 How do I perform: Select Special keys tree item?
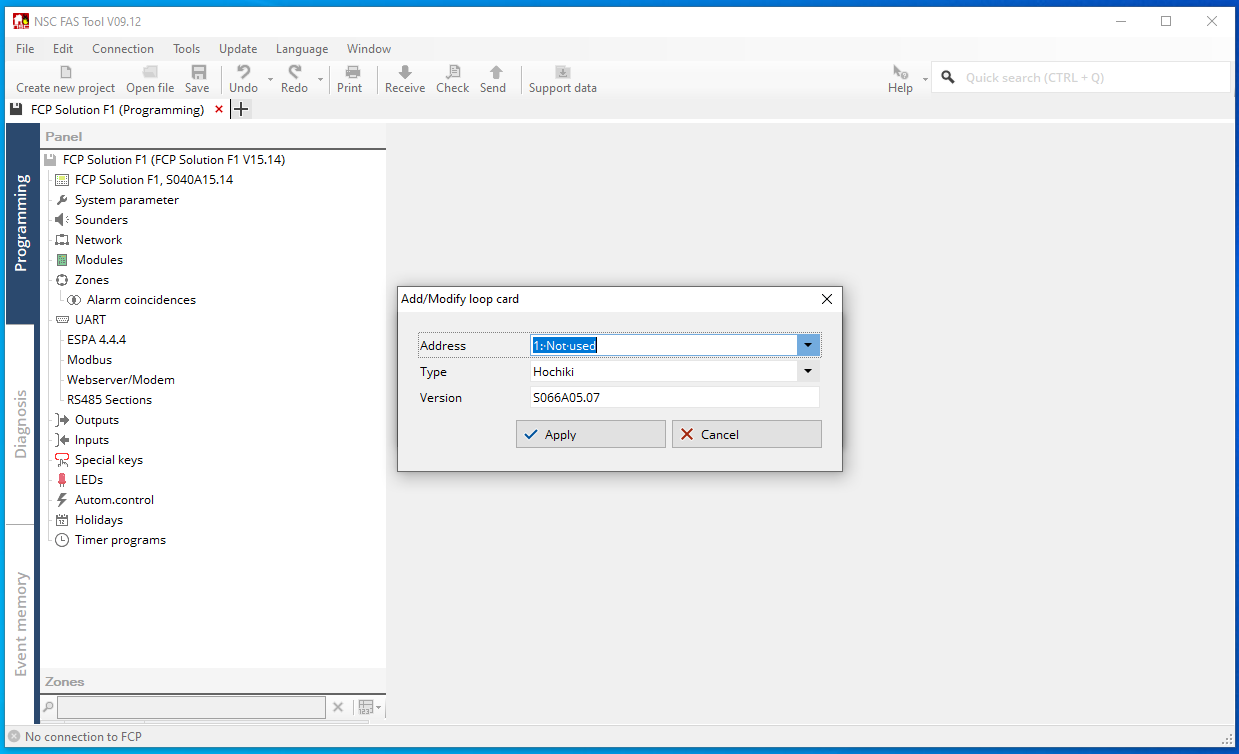coord(108,459)
